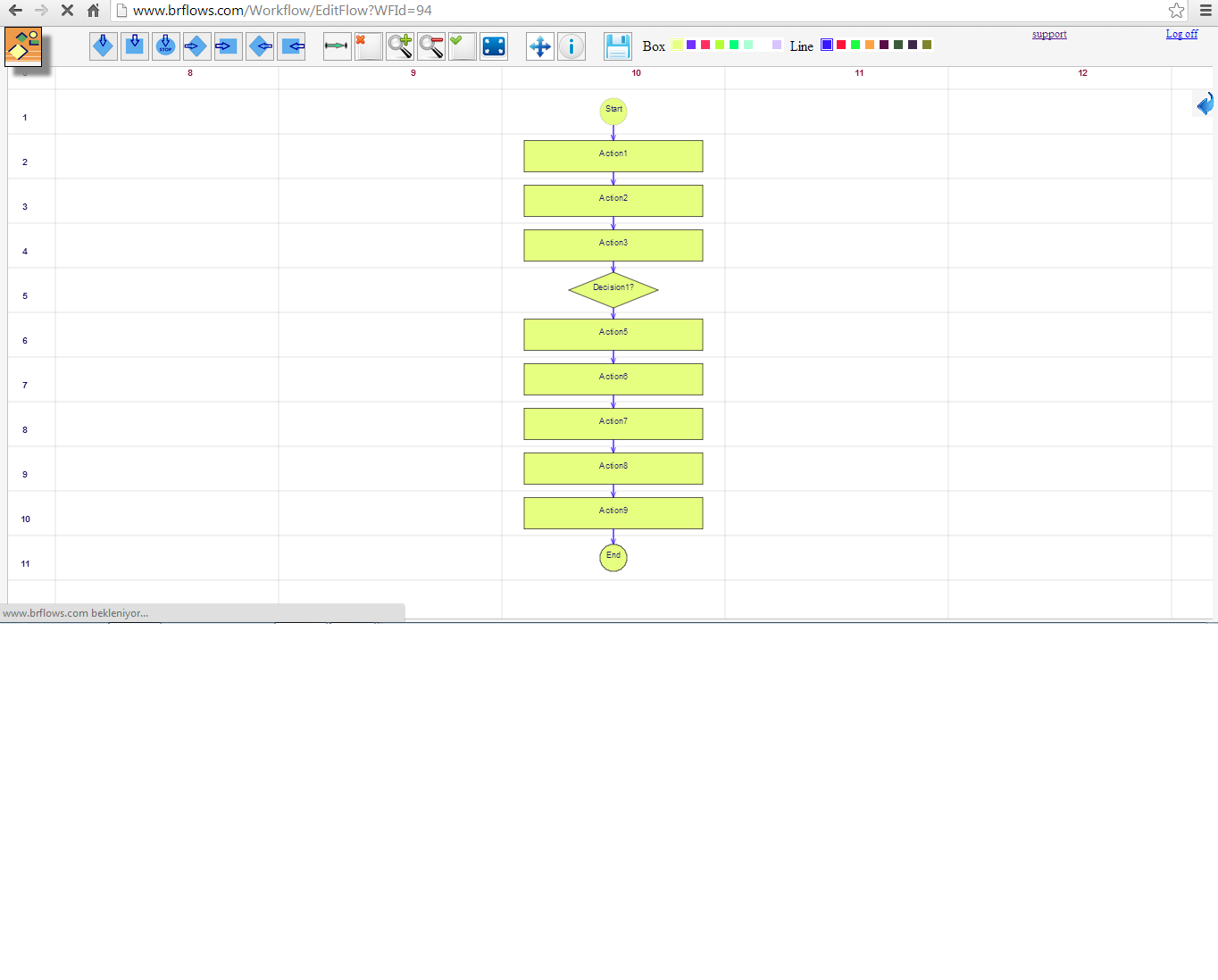Image resolution: width=1218 pixels, height=980 pixels.
Task: Select the End node
Action: point(613,558)
